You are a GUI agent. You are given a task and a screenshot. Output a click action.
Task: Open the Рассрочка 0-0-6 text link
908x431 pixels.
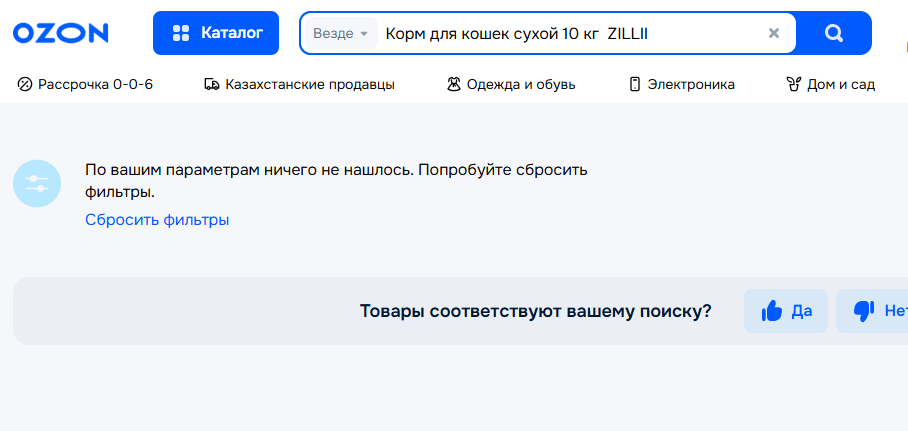click(x=95, y=85)
